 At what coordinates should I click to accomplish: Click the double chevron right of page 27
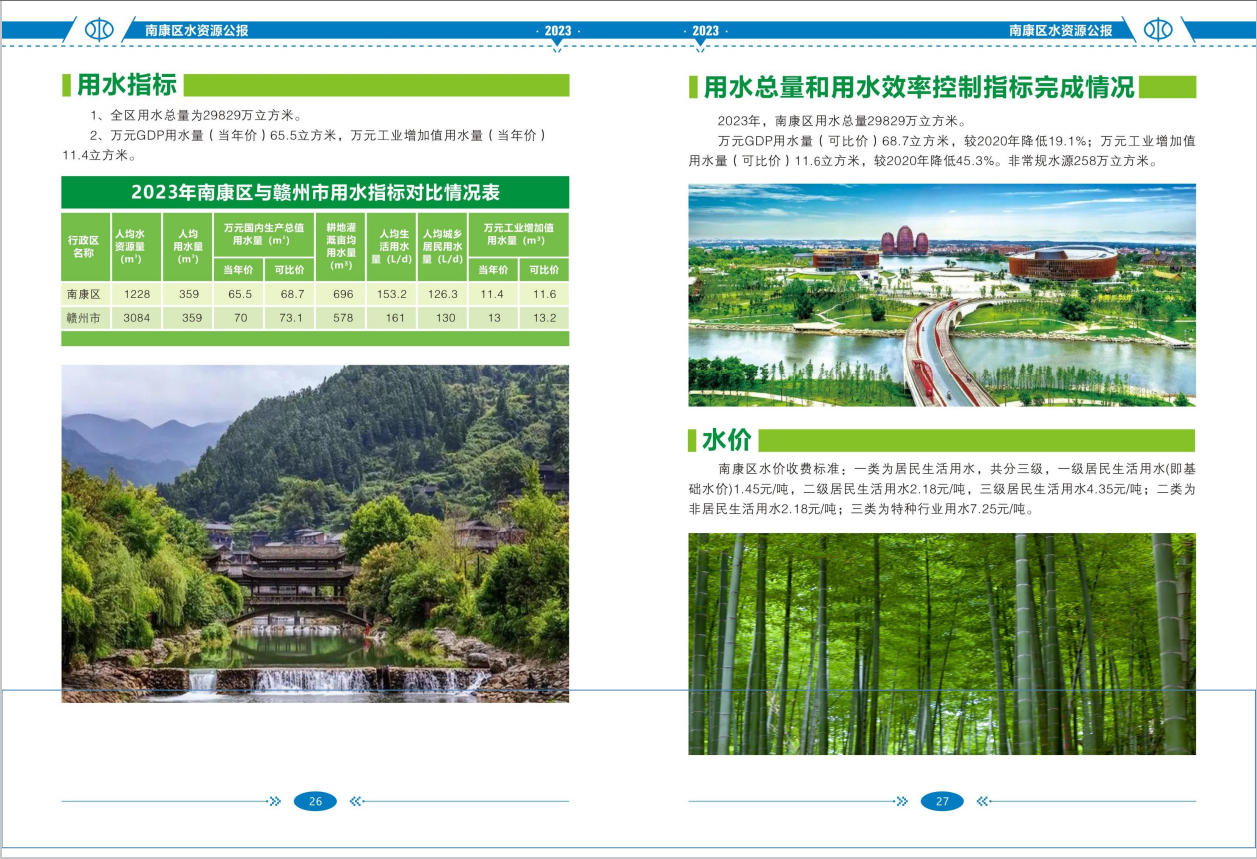982,801
